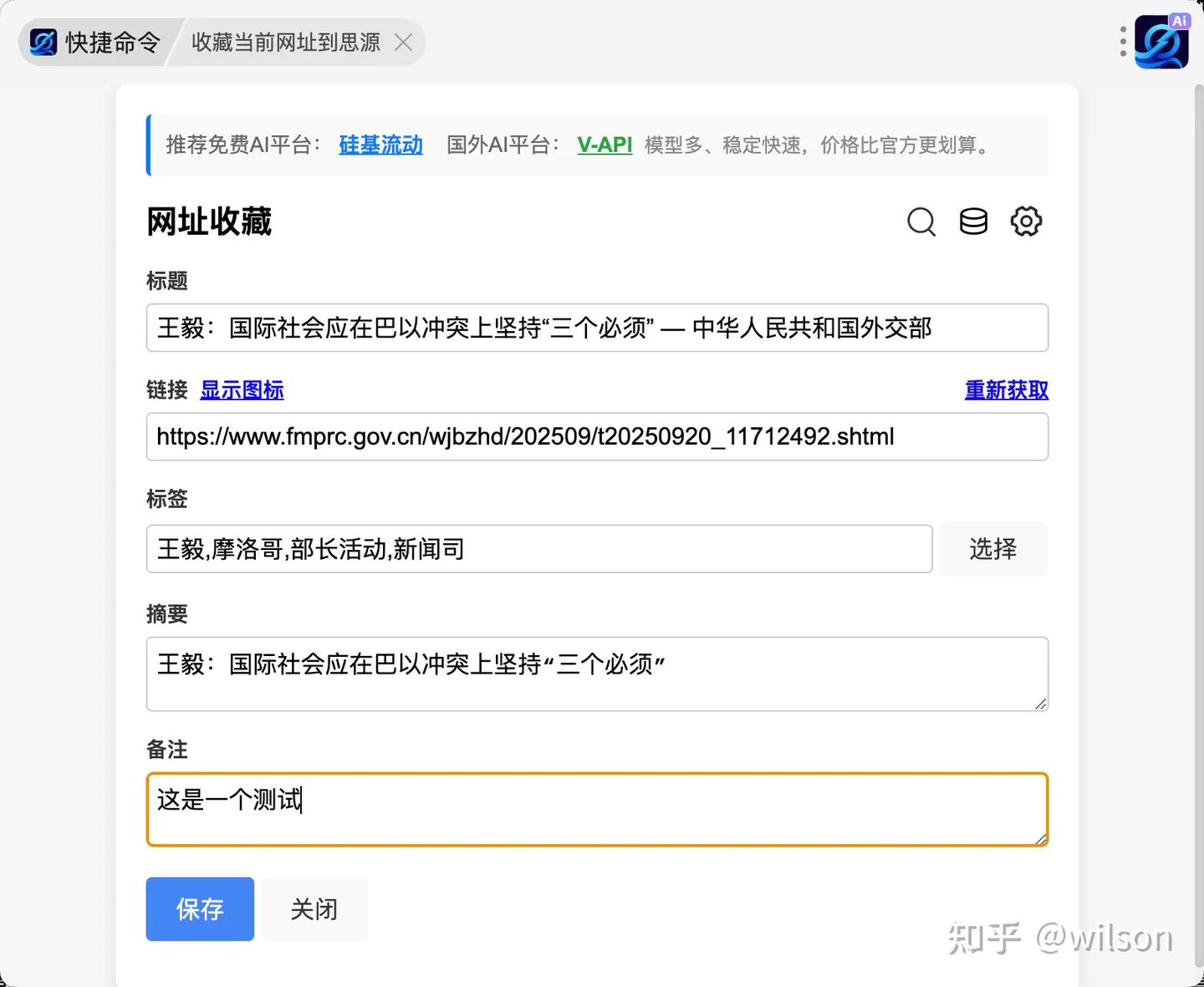Click the 摘要 label
The height and width of the screenshot is (987, 1204).
[x=167, y=614]
